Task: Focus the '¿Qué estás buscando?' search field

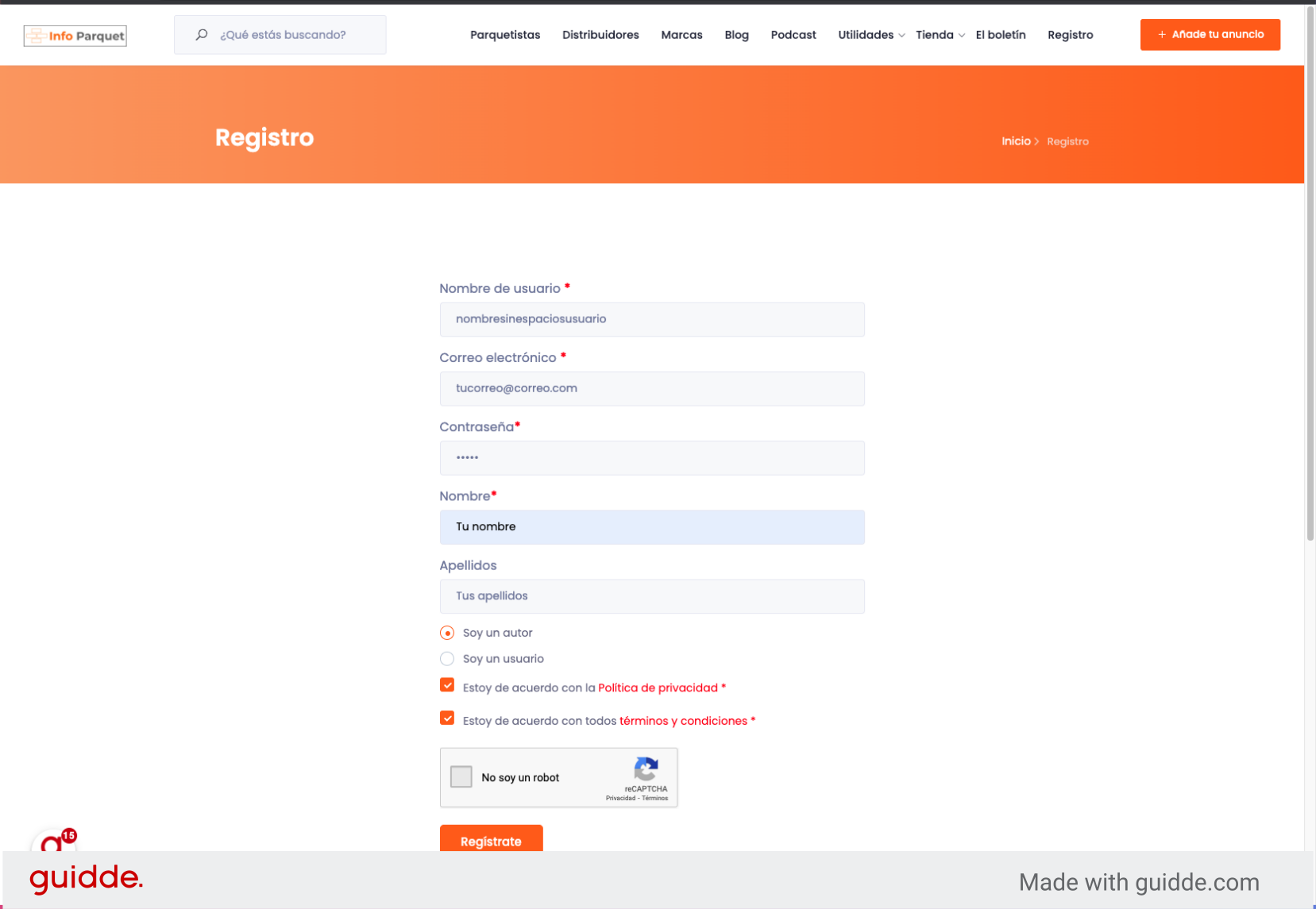Action: pyautogui.click(x=280, y=35)
